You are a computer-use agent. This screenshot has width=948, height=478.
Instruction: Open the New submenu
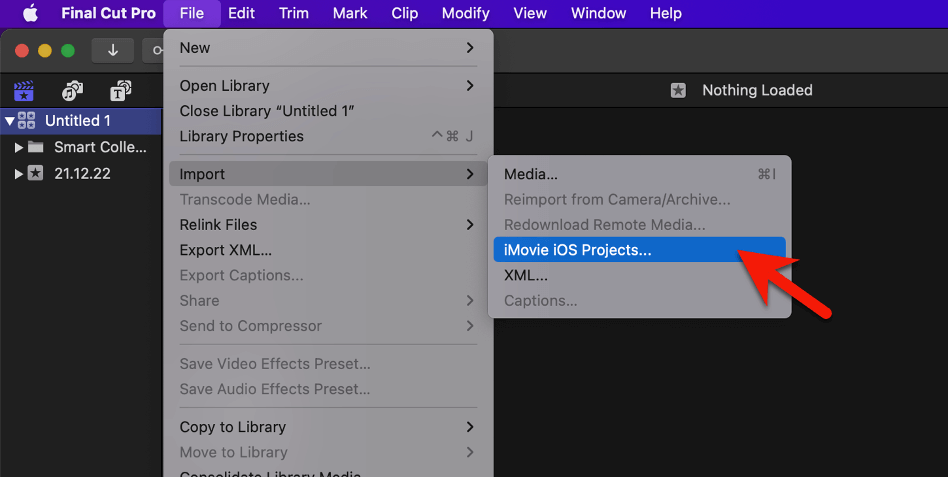328,48
